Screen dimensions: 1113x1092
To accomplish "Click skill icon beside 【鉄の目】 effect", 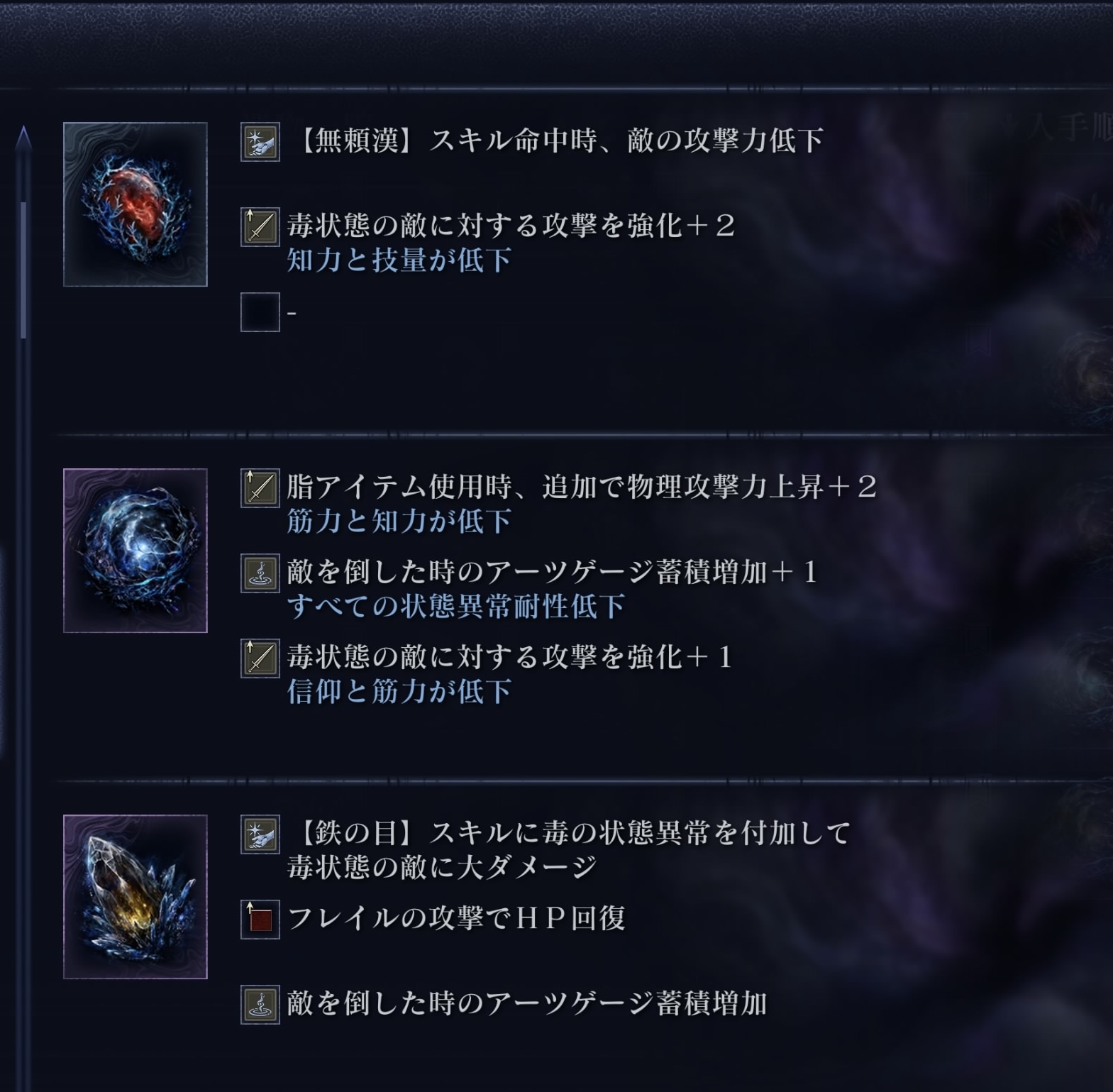I will [260, 834].
